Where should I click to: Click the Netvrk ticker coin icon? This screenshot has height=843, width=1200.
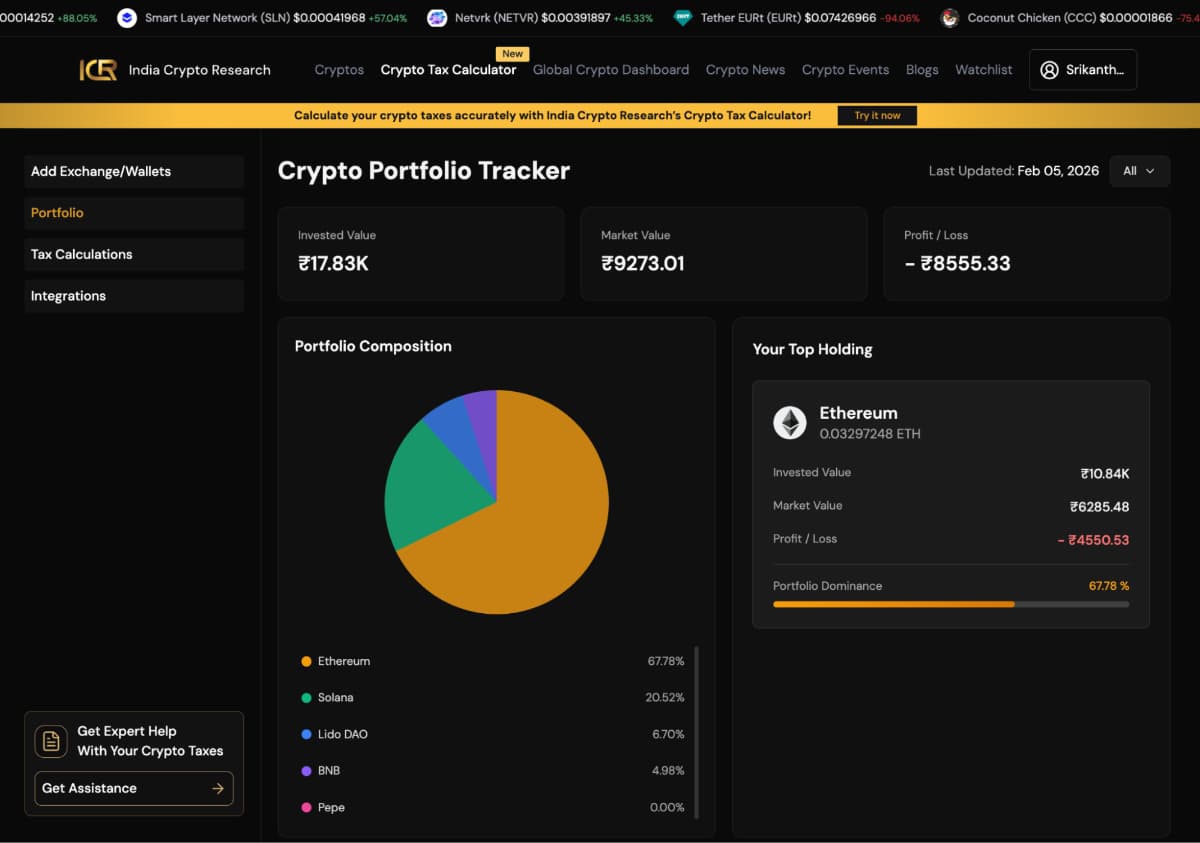tap(437, 18)
